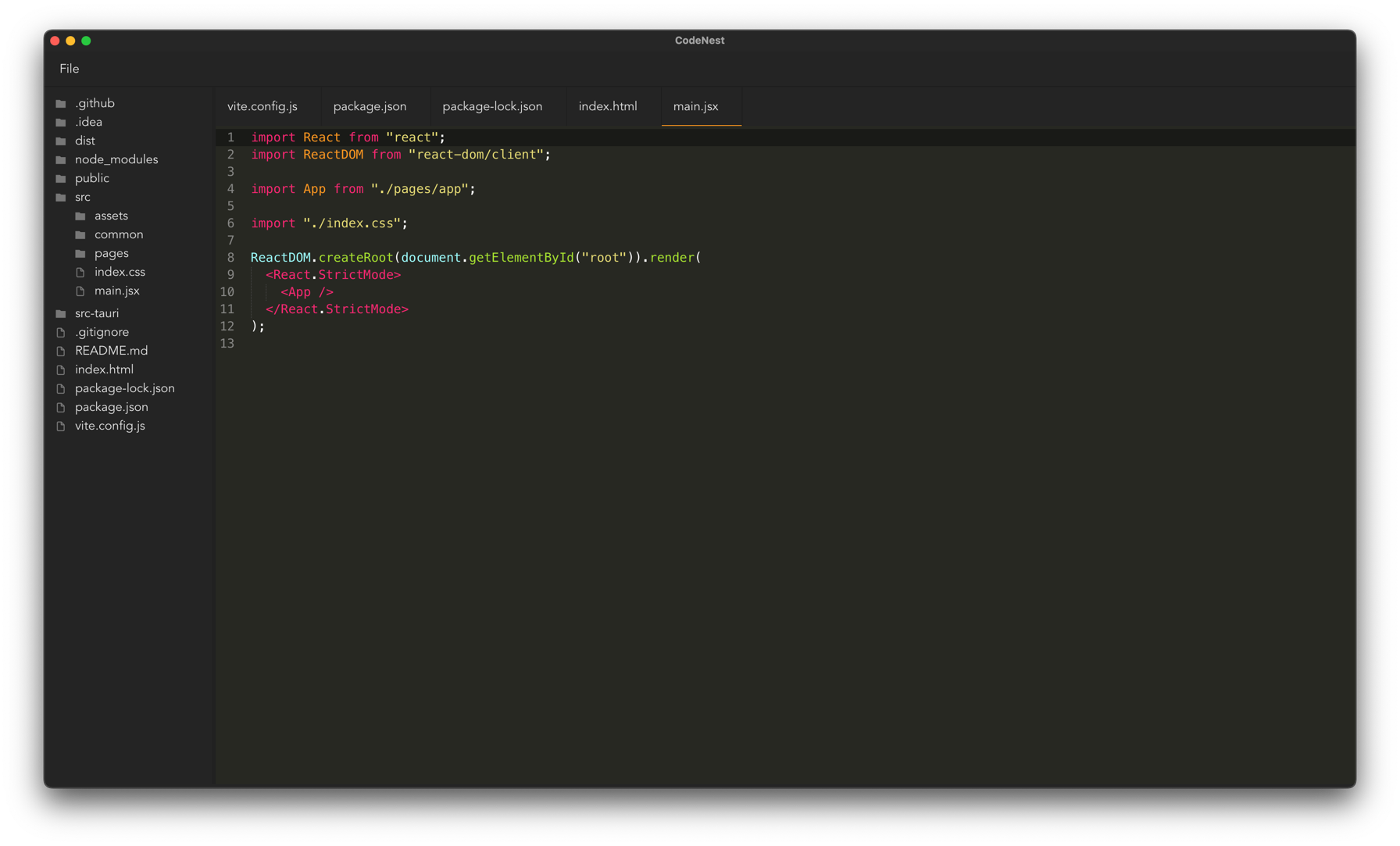Click the .github folder icon
Screen dimensions: 1400x846
[x=61, y=103]
